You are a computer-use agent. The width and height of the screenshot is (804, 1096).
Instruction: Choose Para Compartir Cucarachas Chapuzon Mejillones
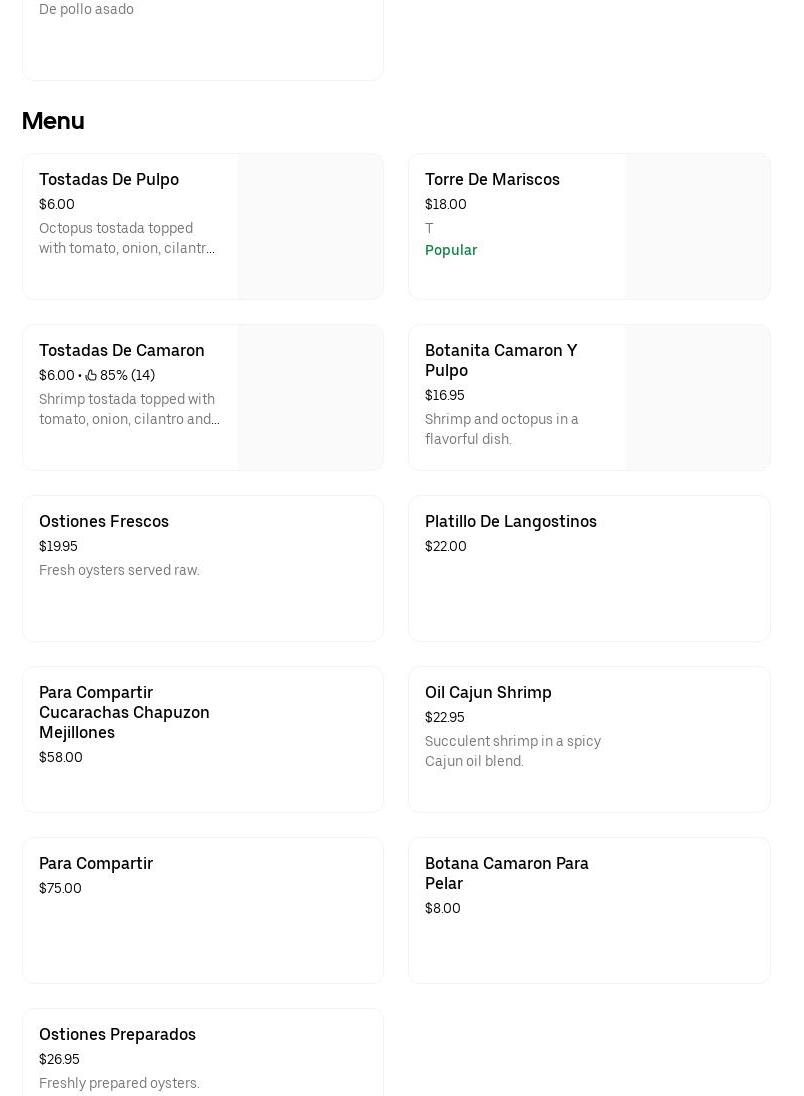pos(203,740)
